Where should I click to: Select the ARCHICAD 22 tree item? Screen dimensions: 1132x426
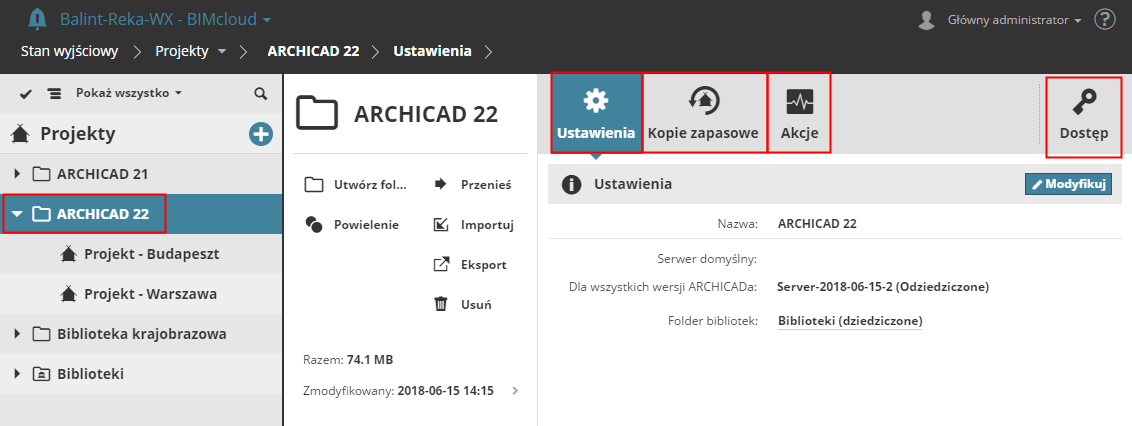[141, 214]
